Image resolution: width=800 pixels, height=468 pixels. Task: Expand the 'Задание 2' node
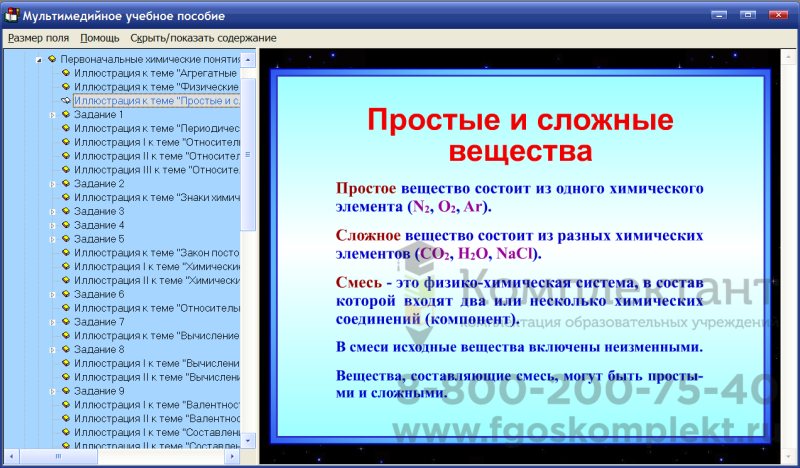click(x=52, y=184)
